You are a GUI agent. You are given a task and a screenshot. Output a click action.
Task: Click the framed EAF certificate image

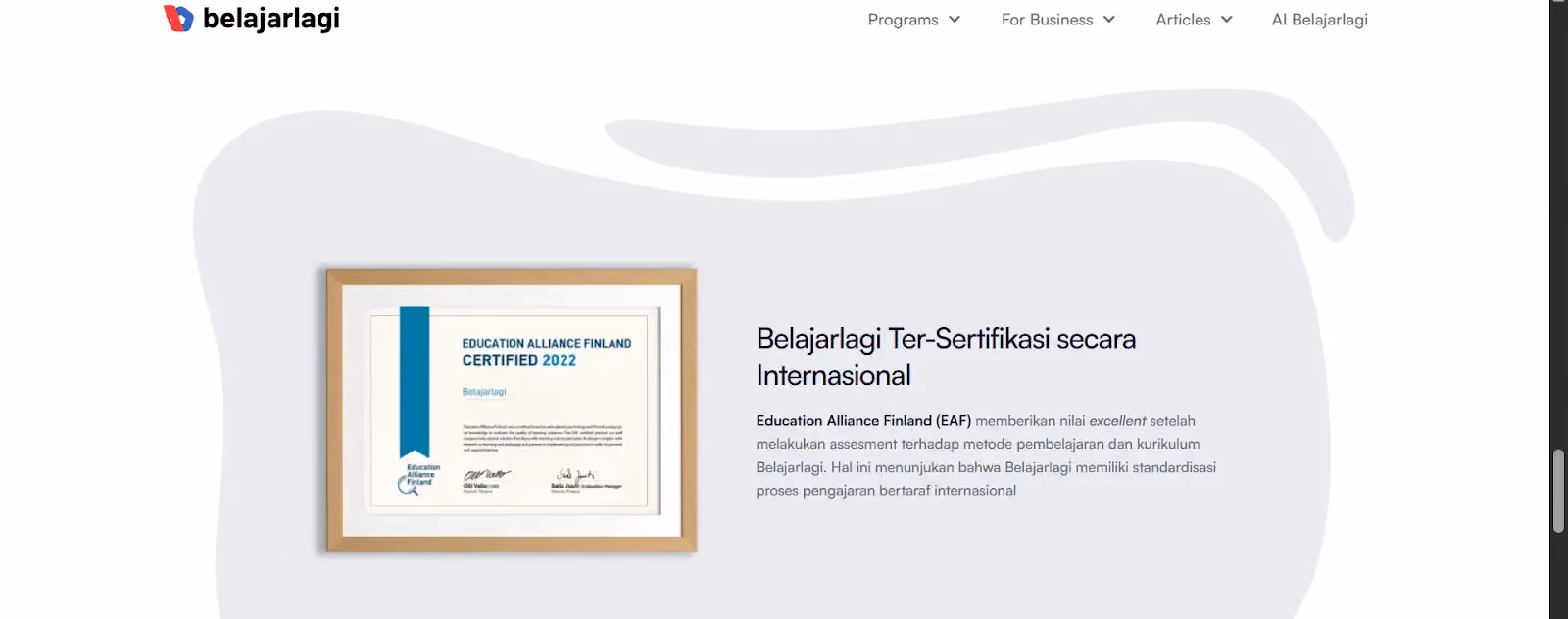click(511, 411)
